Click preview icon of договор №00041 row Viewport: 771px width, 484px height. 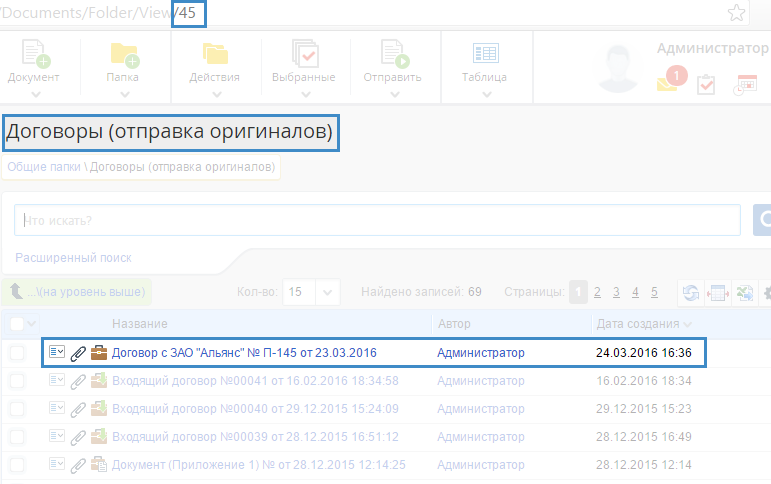point(57,380)
